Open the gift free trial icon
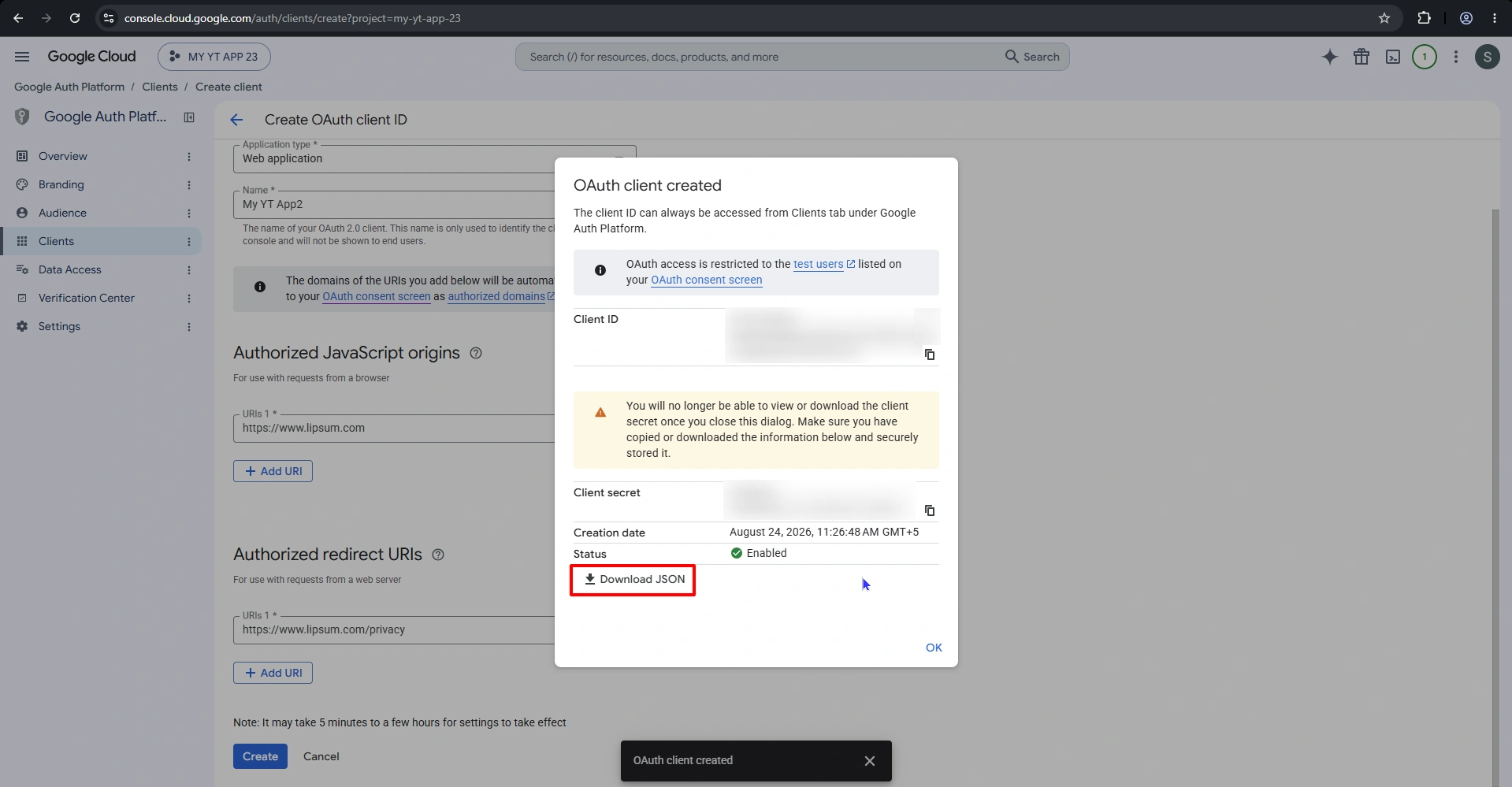The height and width of the screenshot is (787, 1512). (1362, 57)
